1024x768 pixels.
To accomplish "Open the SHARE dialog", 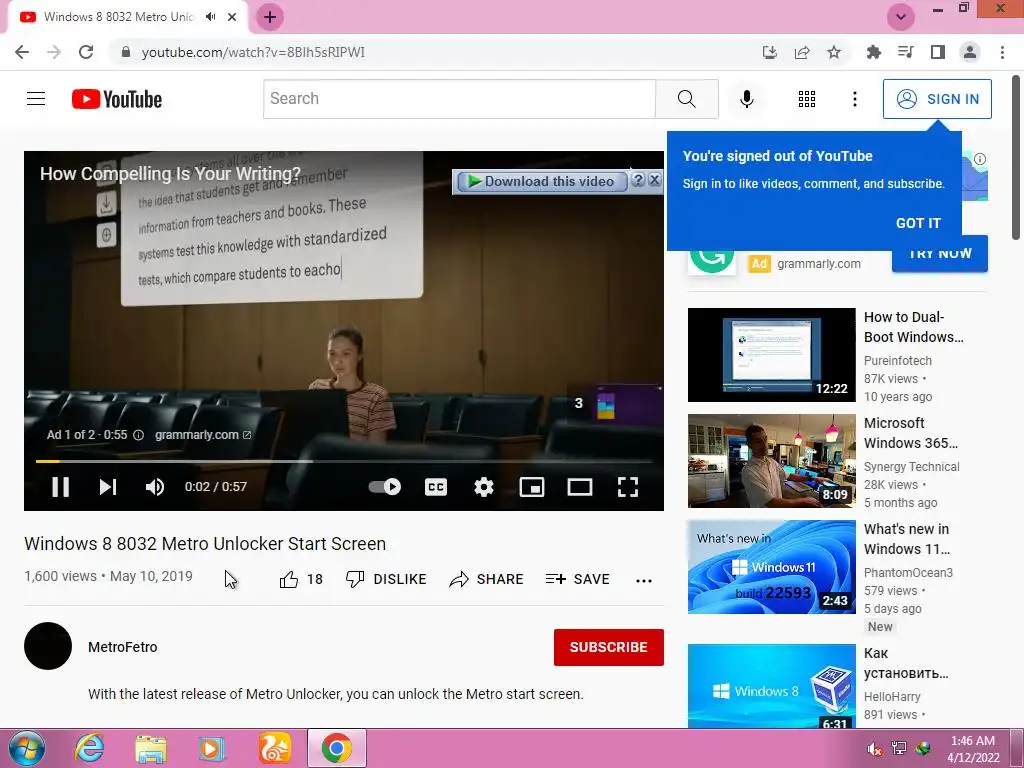I will (487, 579).
